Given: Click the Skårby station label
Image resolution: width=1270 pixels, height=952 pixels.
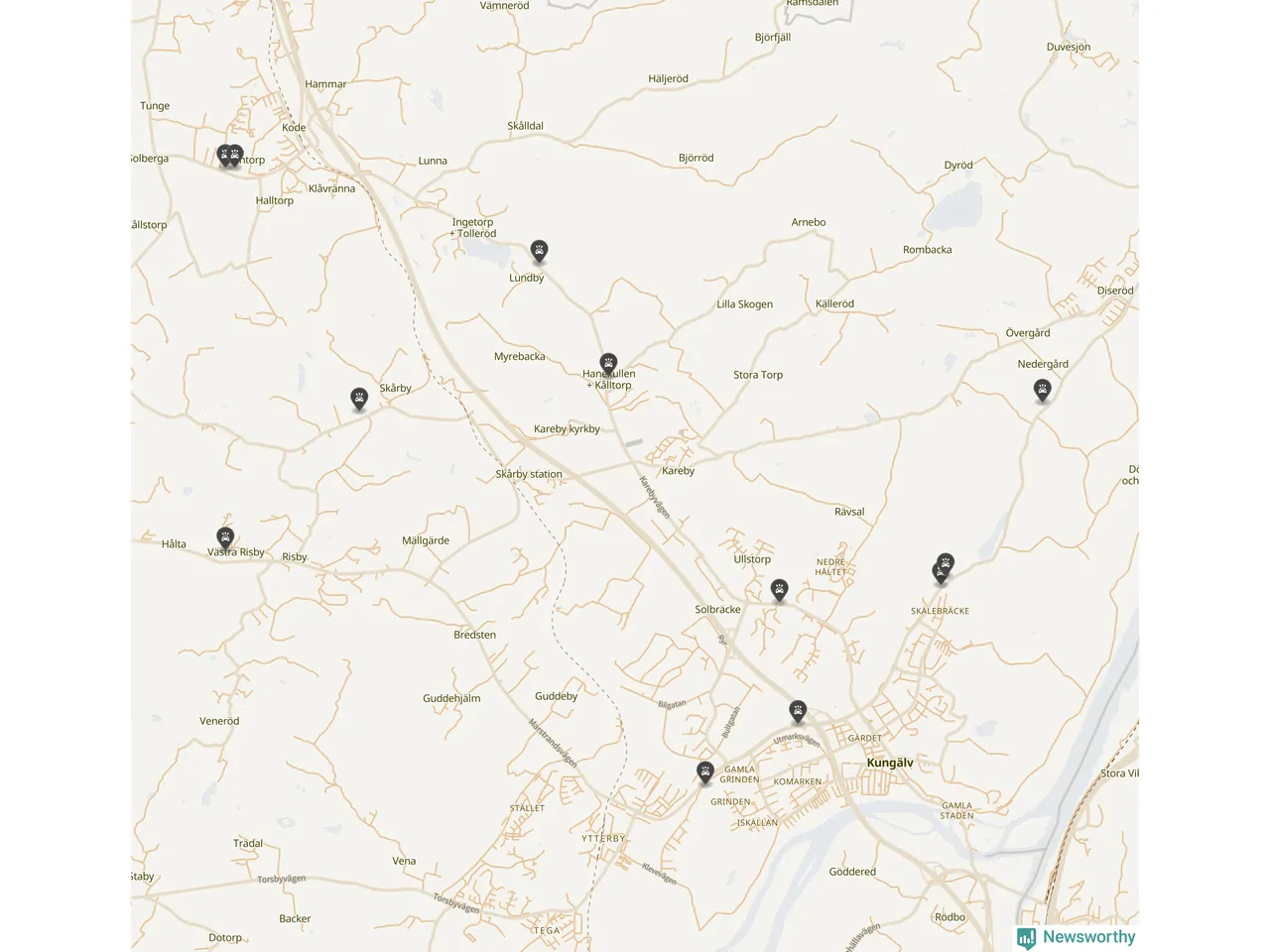Looking at the screenshot, I should pos(529,474).
